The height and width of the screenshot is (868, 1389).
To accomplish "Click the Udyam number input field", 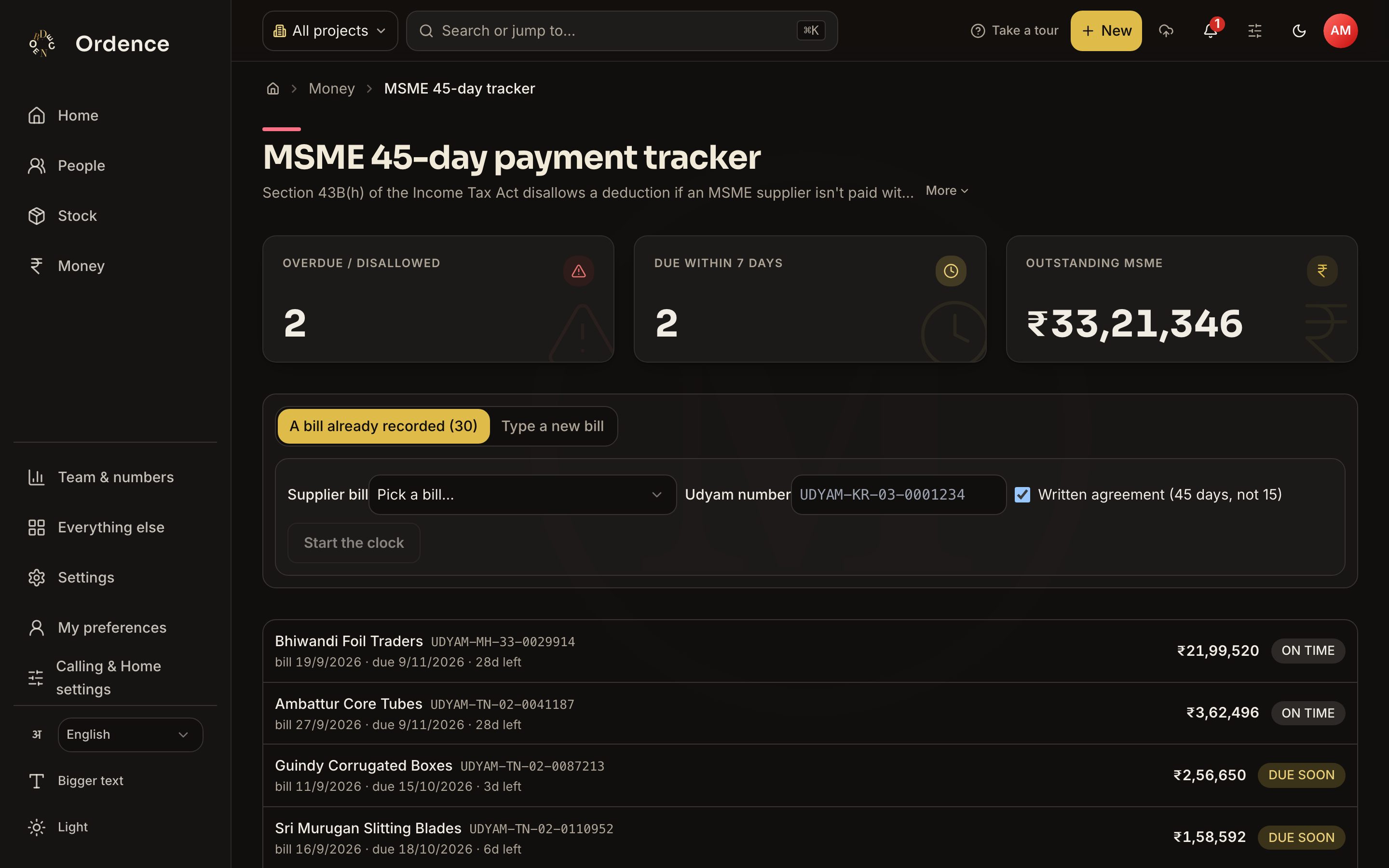I will point(898,495).
